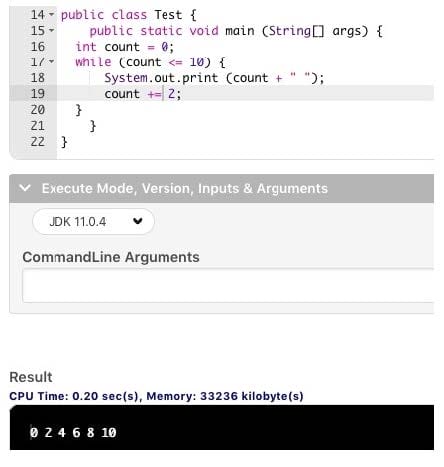The width and height of the screenshot is (444, 467).
Task: Click line number 19 in the gutter
Action: click(x=37, y=94)
